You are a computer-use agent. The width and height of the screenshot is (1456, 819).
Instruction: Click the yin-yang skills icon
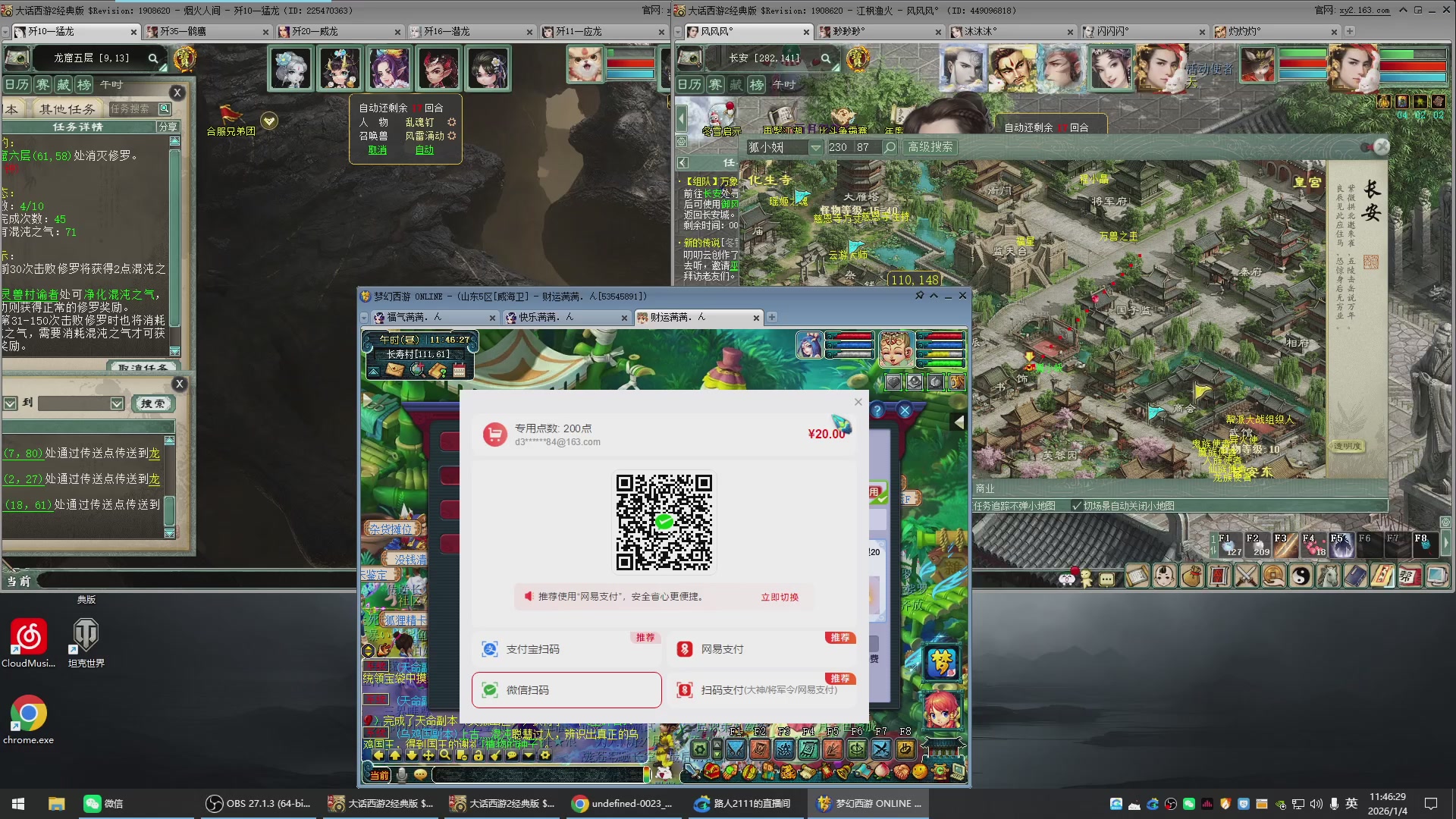coord(1301,576)
